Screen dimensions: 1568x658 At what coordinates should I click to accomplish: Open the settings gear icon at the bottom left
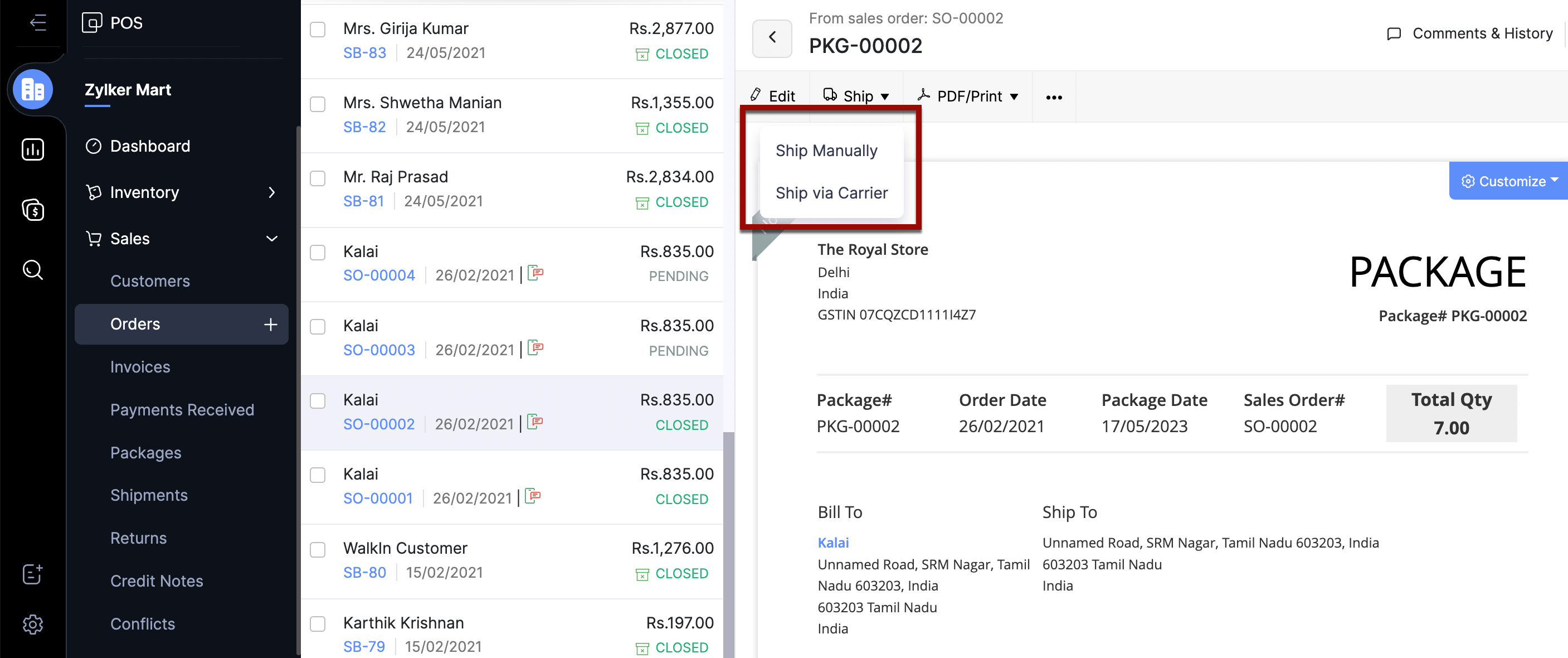pyautogui.click(x=33, y=625)
